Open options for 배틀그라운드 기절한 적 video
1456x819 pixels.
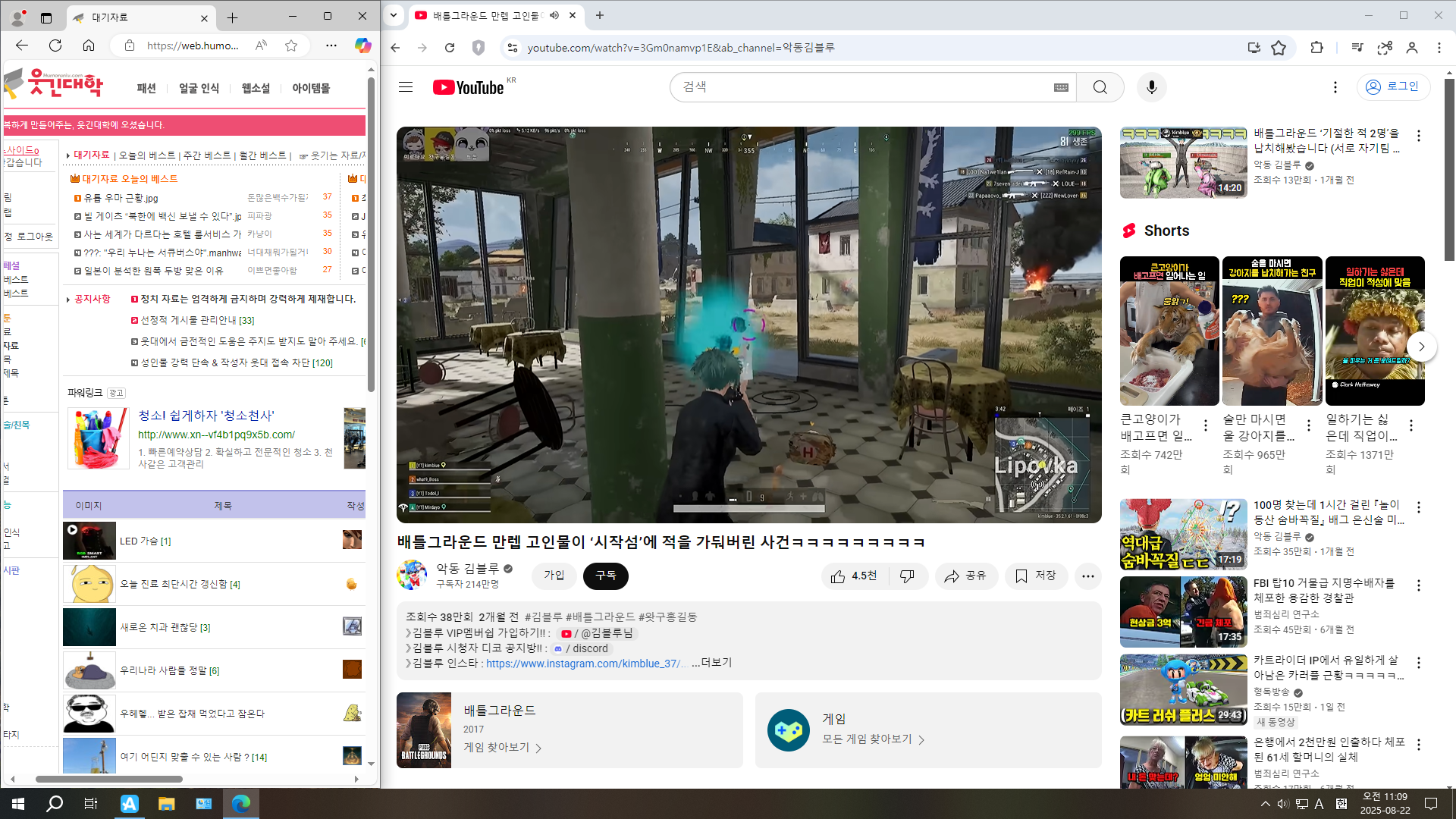click(1418, 135)
